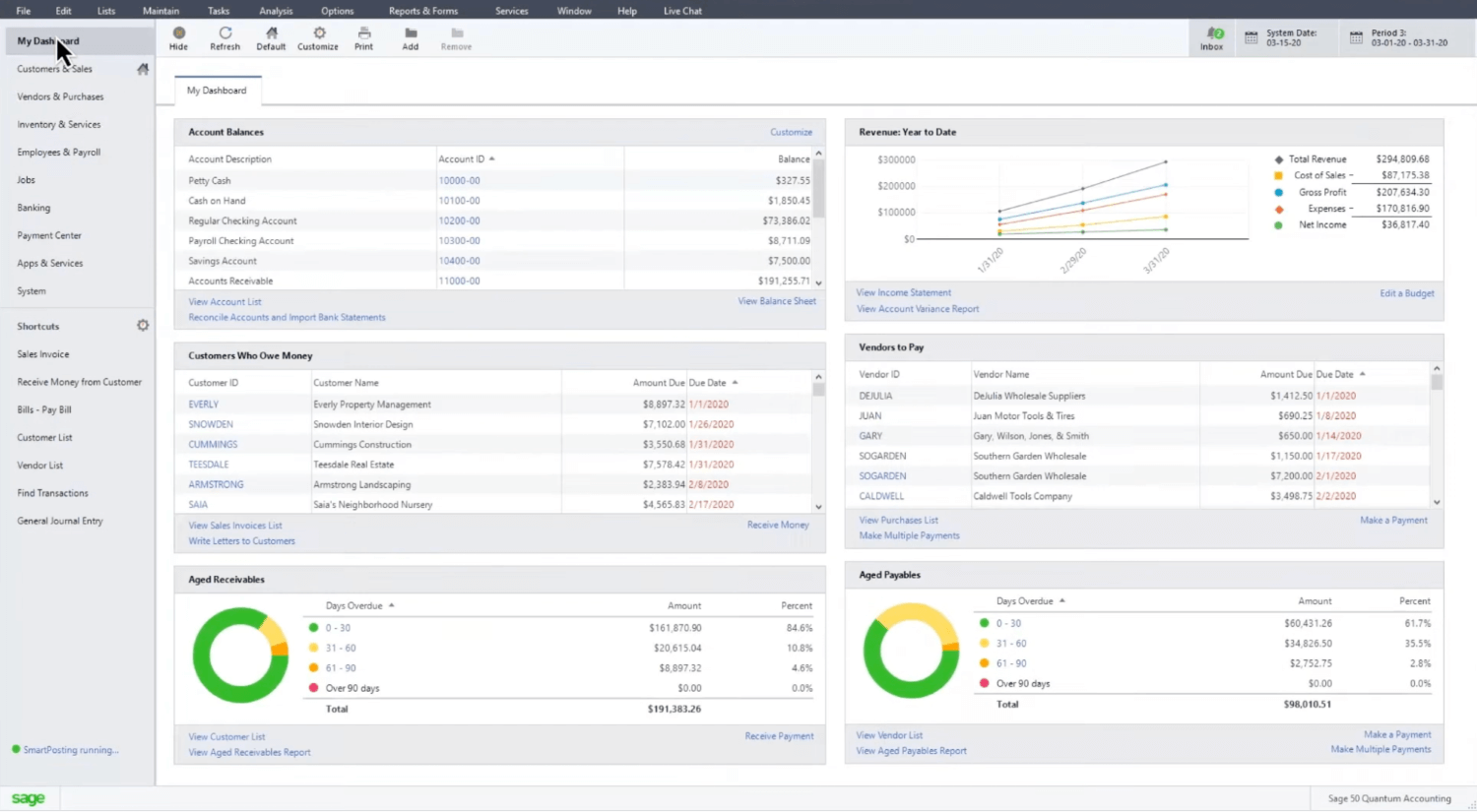Screen dimensions: 1477x812
Task: Click the Default toolbar icon
Action: pos(271,33)
